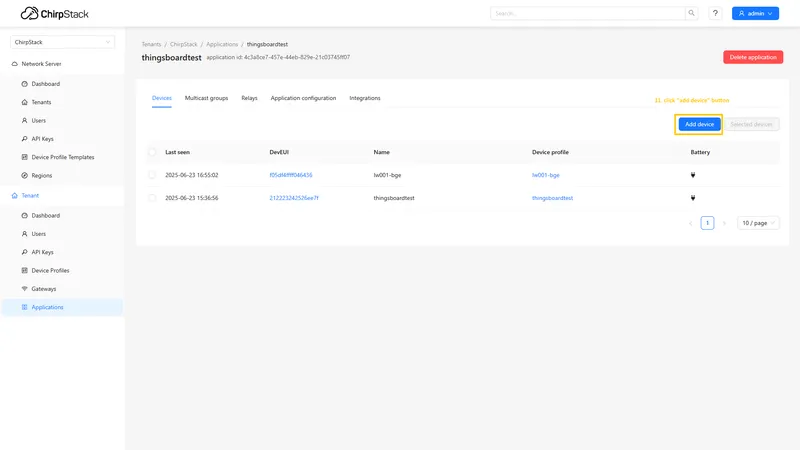Open the Integrations tab
The height and width of the screenshot is (450, 800).
coord(365,98)
